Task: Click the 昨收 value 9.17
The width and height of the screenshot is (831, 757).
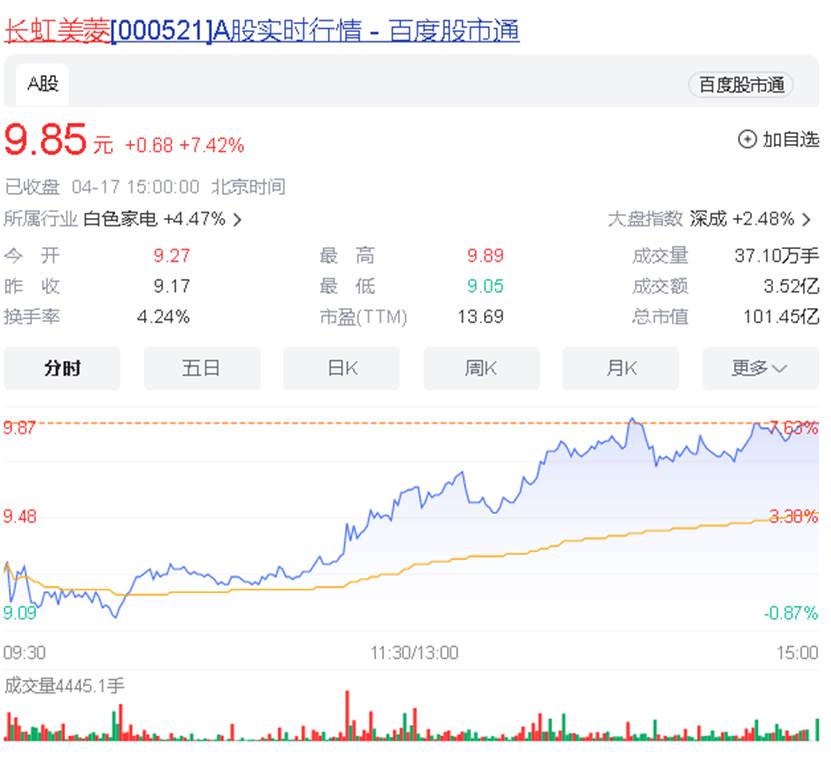Action: [x=172, y=286]
